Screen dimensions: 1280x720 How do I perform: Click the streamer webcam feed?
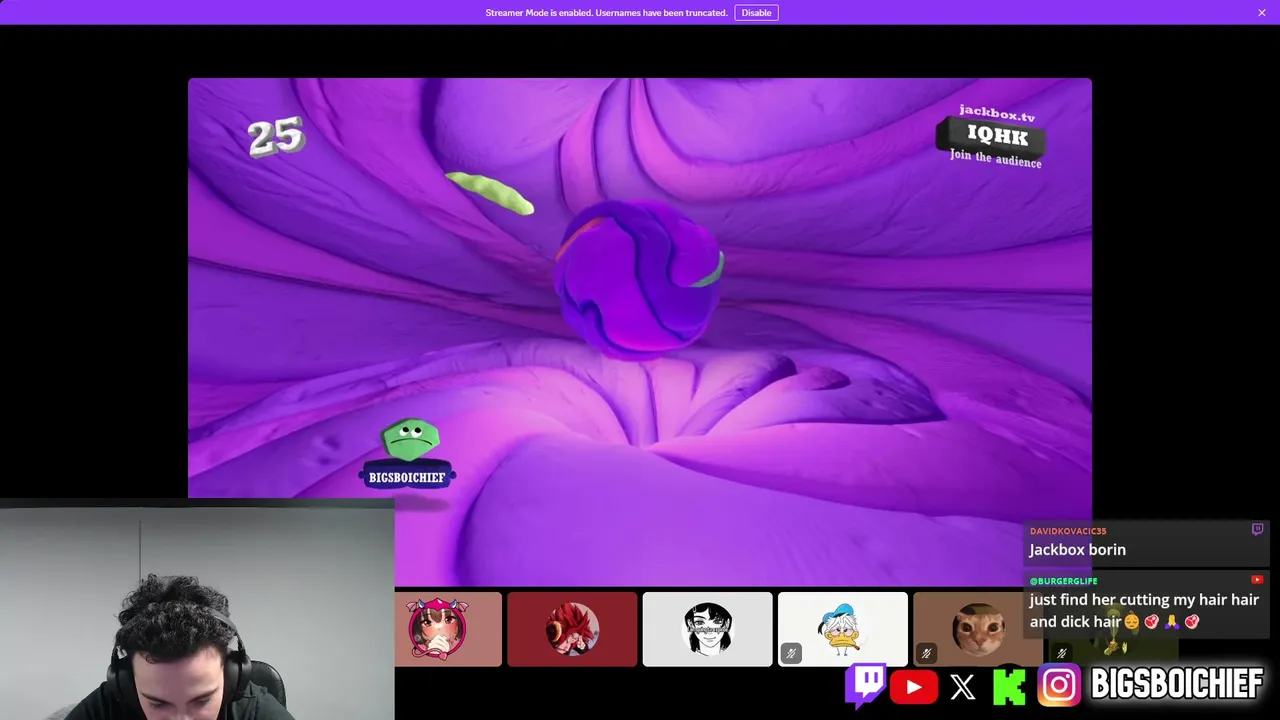pos(197,610)
